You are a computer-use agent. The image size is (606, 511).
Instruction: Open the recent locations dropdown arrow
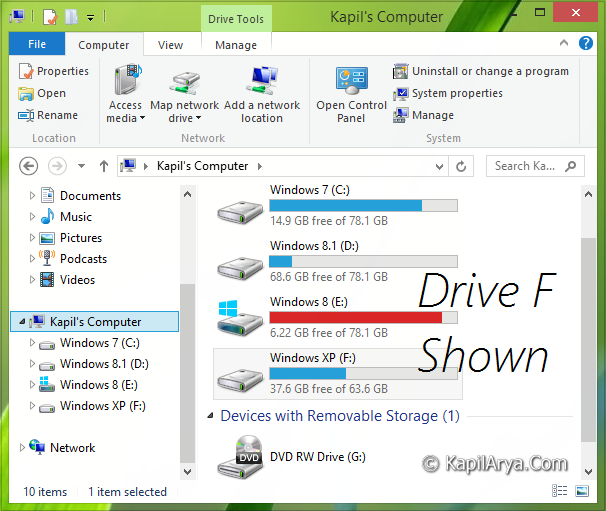(81, 166)
